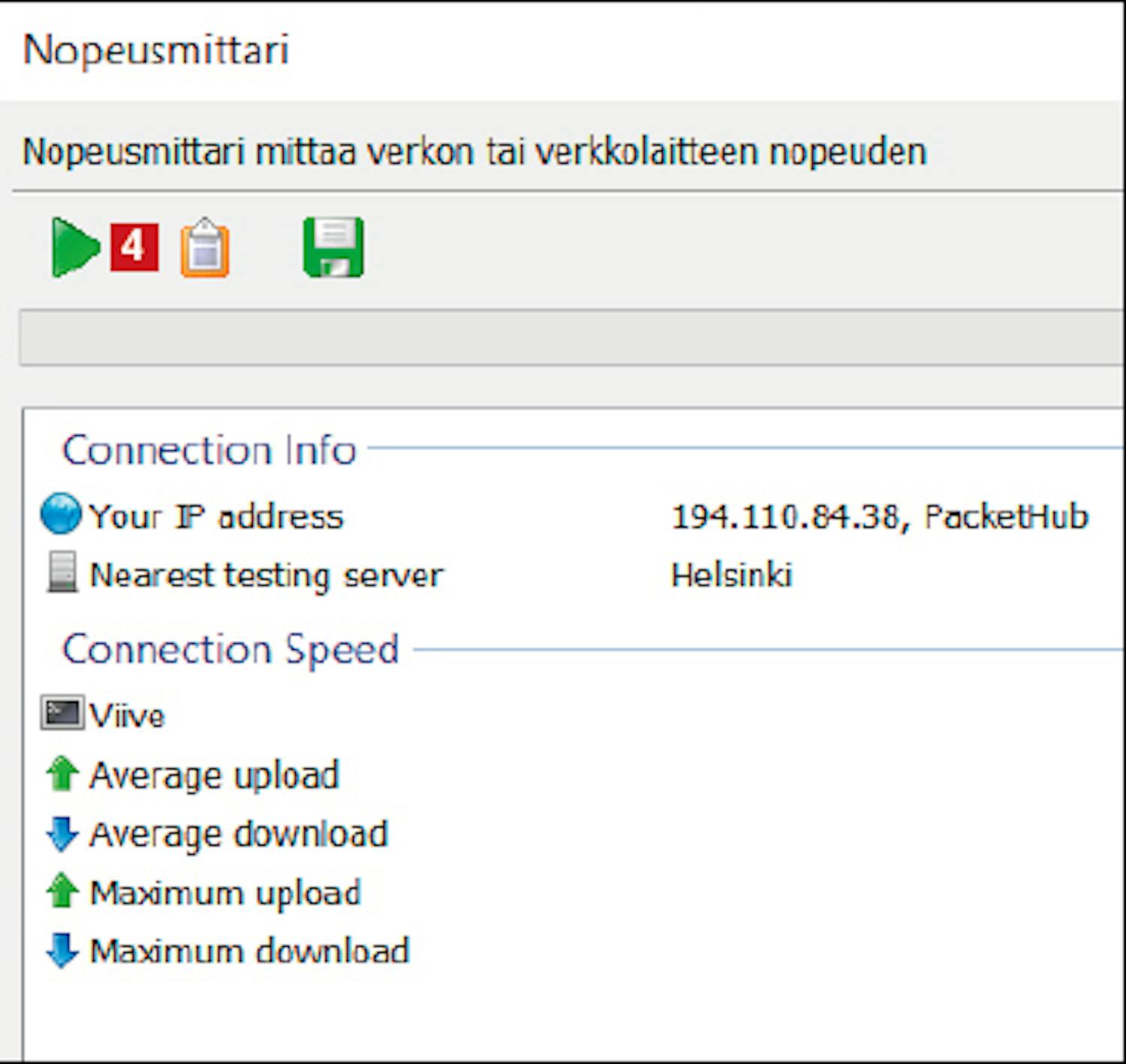The height and width of the screenshot is (1064, 1126).
Task: Click the blue arrow beside Maximum download
Action: point(62,950)
